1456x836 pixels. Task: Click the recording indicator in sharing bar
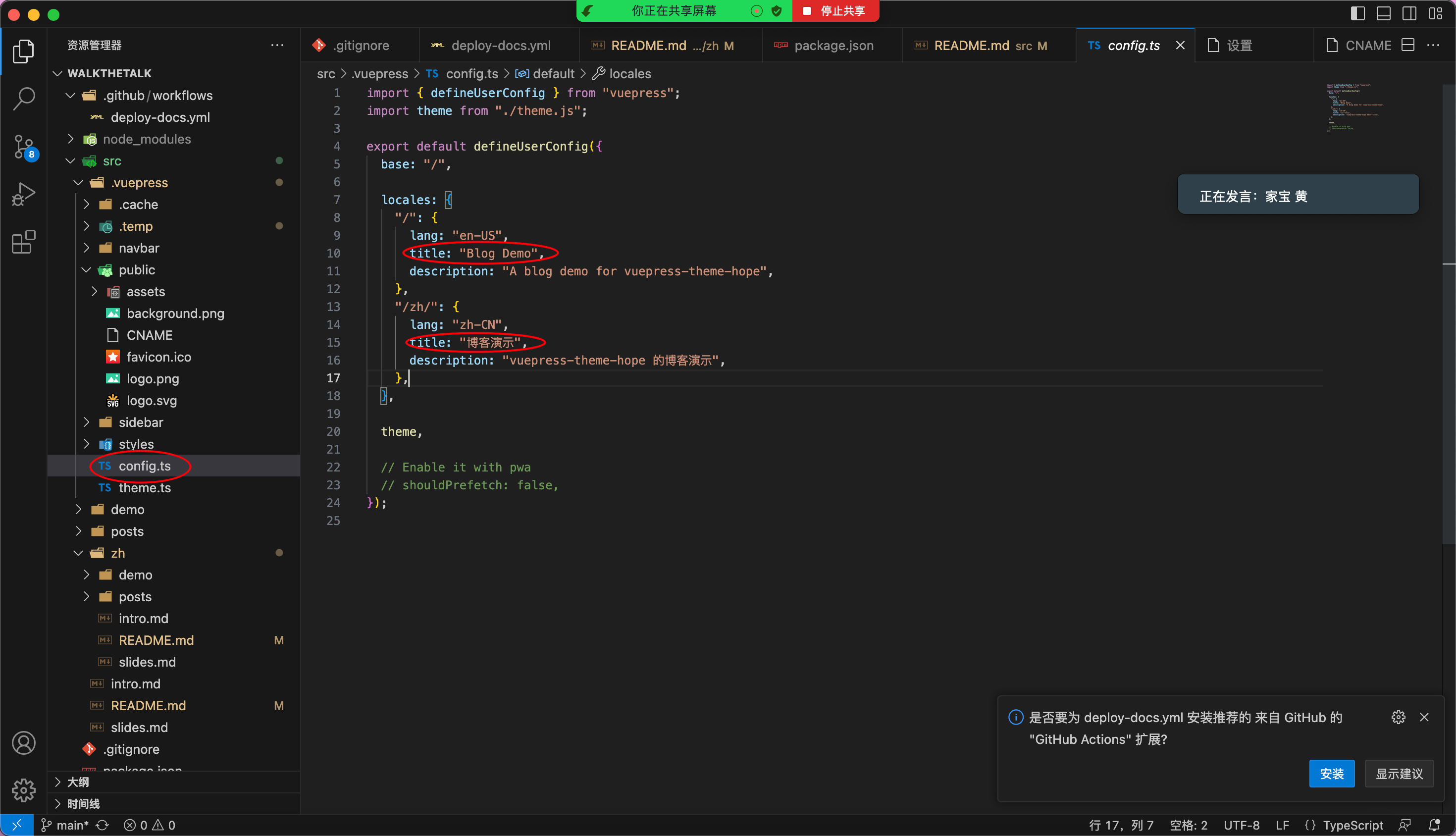(x=757, y=11)
